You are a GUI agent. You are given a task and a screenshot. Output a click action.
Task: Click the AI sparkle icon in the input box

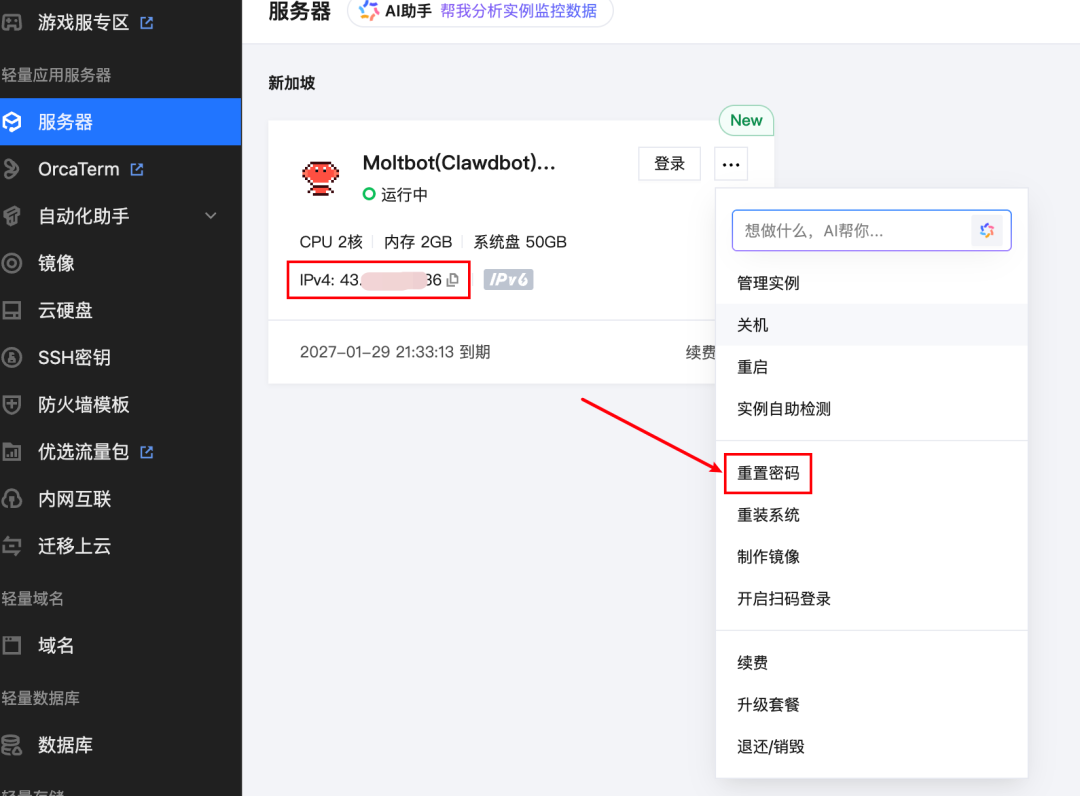pyautogui.click(x=988, y=230)
